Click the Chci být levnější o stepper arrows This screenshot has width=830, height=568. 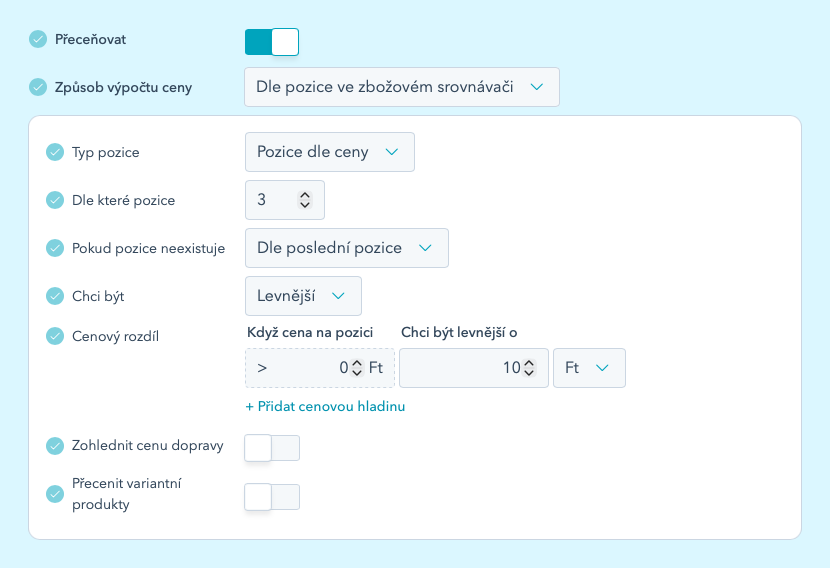529,368
